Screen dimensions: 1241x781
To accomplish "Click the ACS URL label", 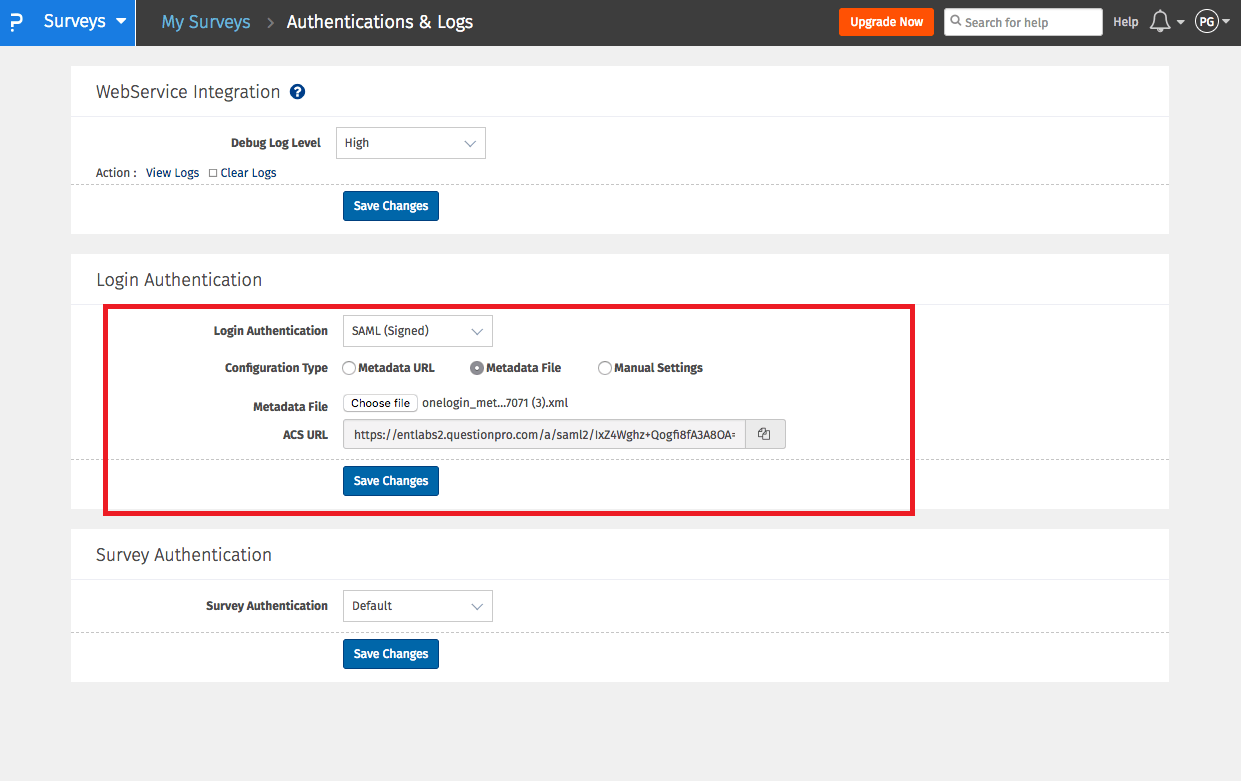I will point(305,434).
